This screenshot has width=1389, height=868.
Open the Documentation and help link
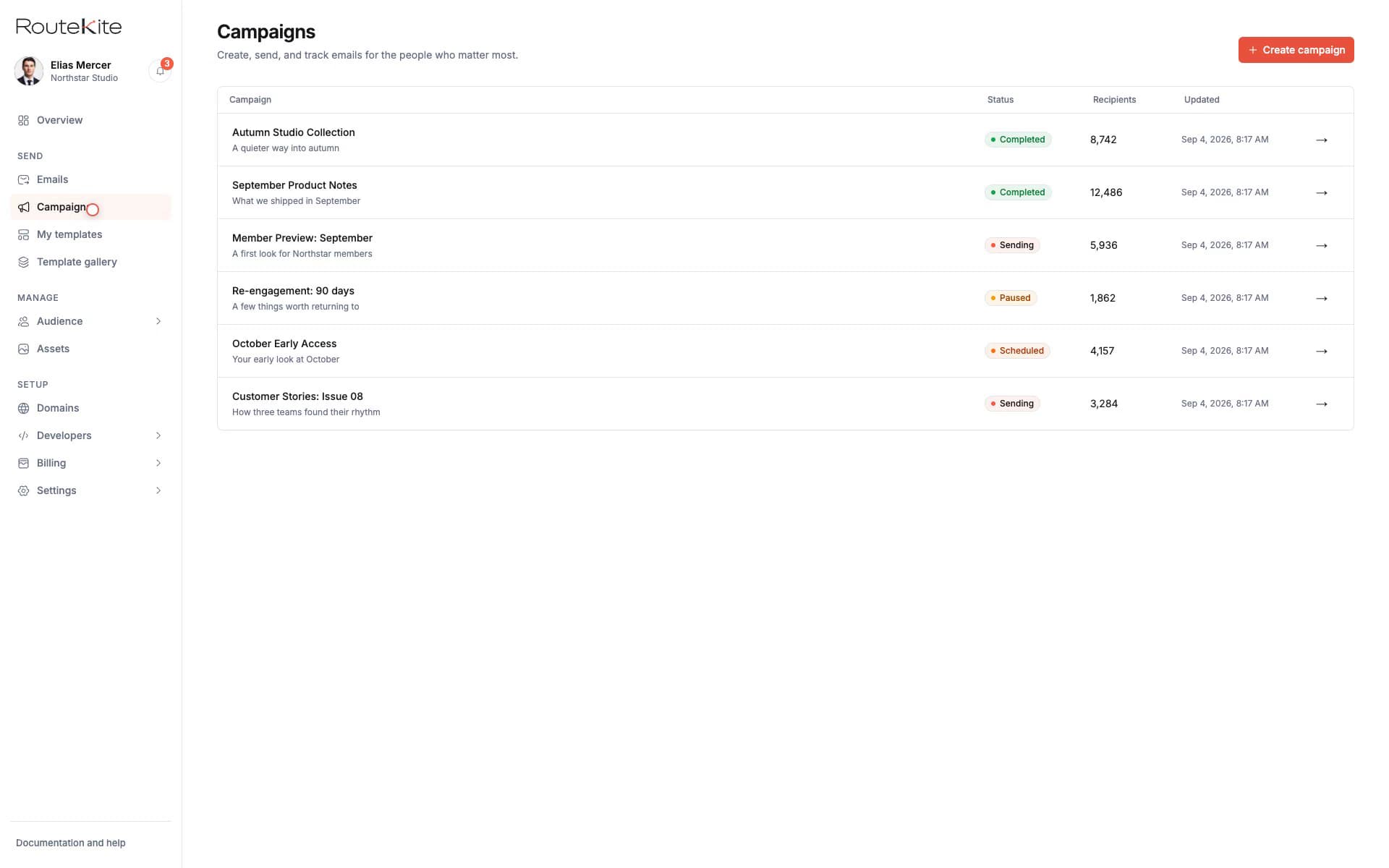click(71, 843)
